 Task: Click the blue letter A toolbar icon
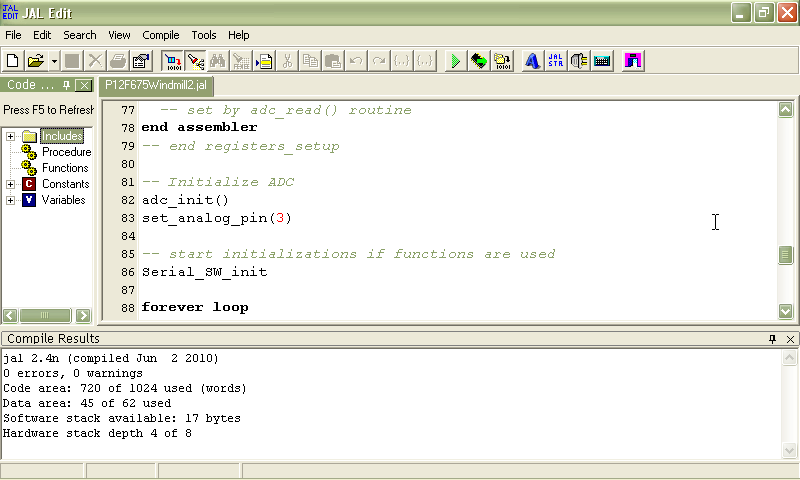(x=532, y=61)
